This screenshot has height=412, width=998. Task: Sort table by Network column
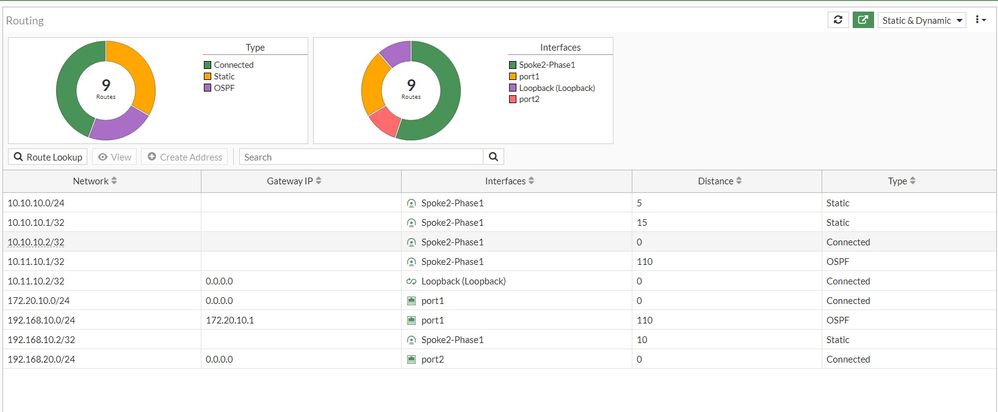(95, 181)
